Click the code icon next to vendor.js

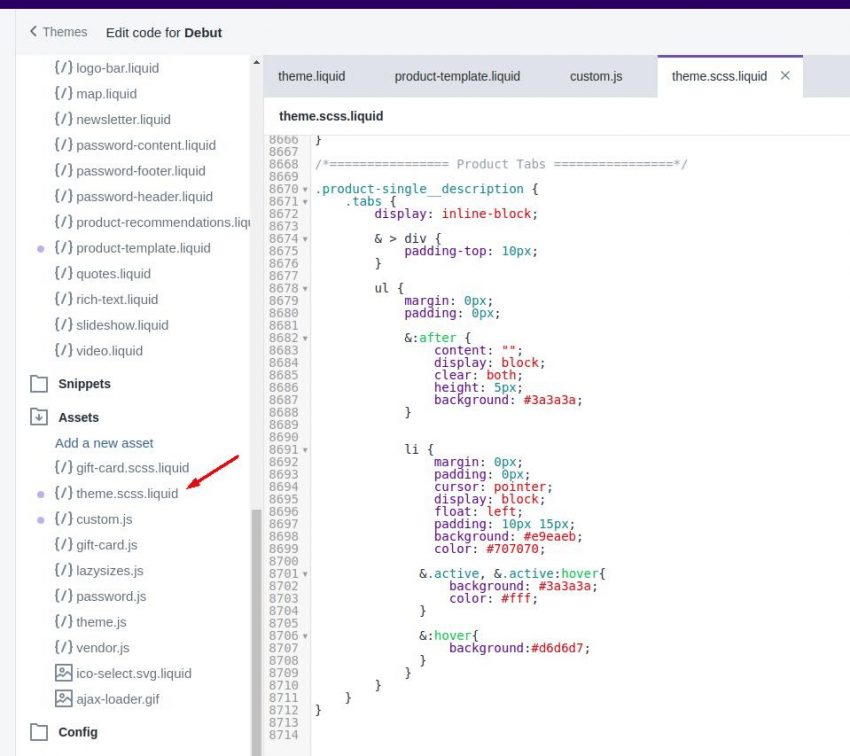(x=63, y=647)
